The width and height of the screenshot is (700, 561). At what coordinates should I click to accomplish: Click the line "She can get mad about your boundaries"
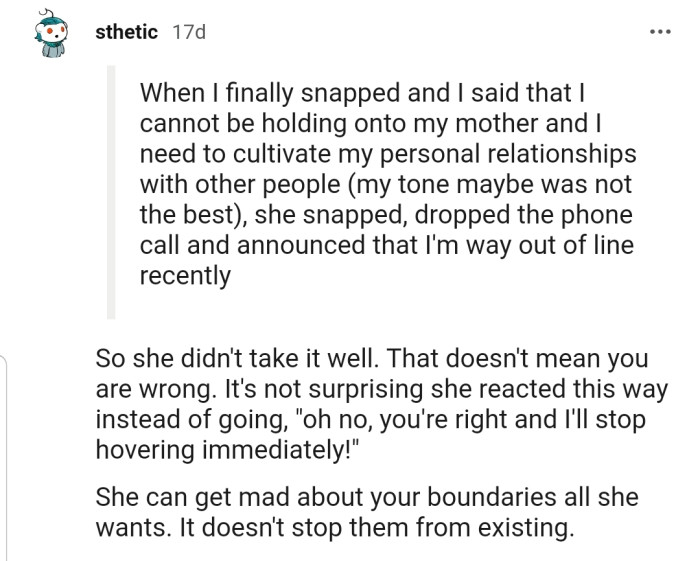click(366, 497)
